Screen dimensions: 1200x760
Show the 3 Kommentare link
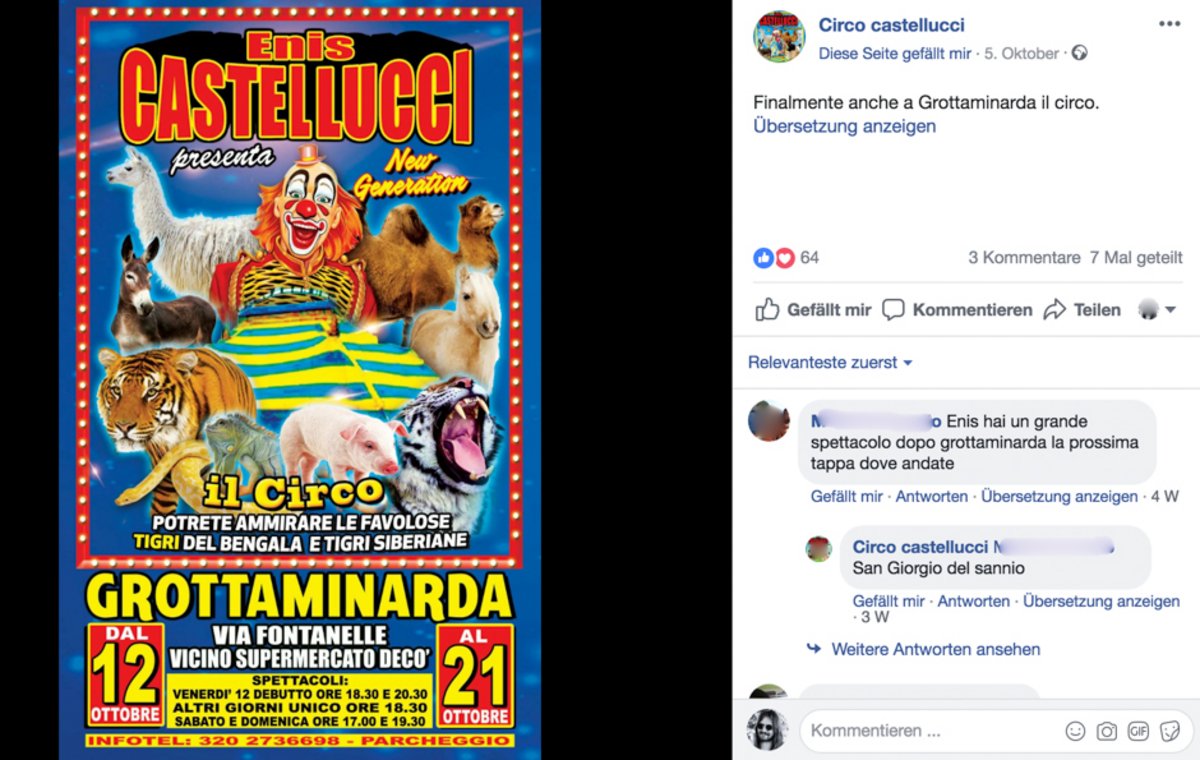pyautogui.click(x=1024, y=257)
